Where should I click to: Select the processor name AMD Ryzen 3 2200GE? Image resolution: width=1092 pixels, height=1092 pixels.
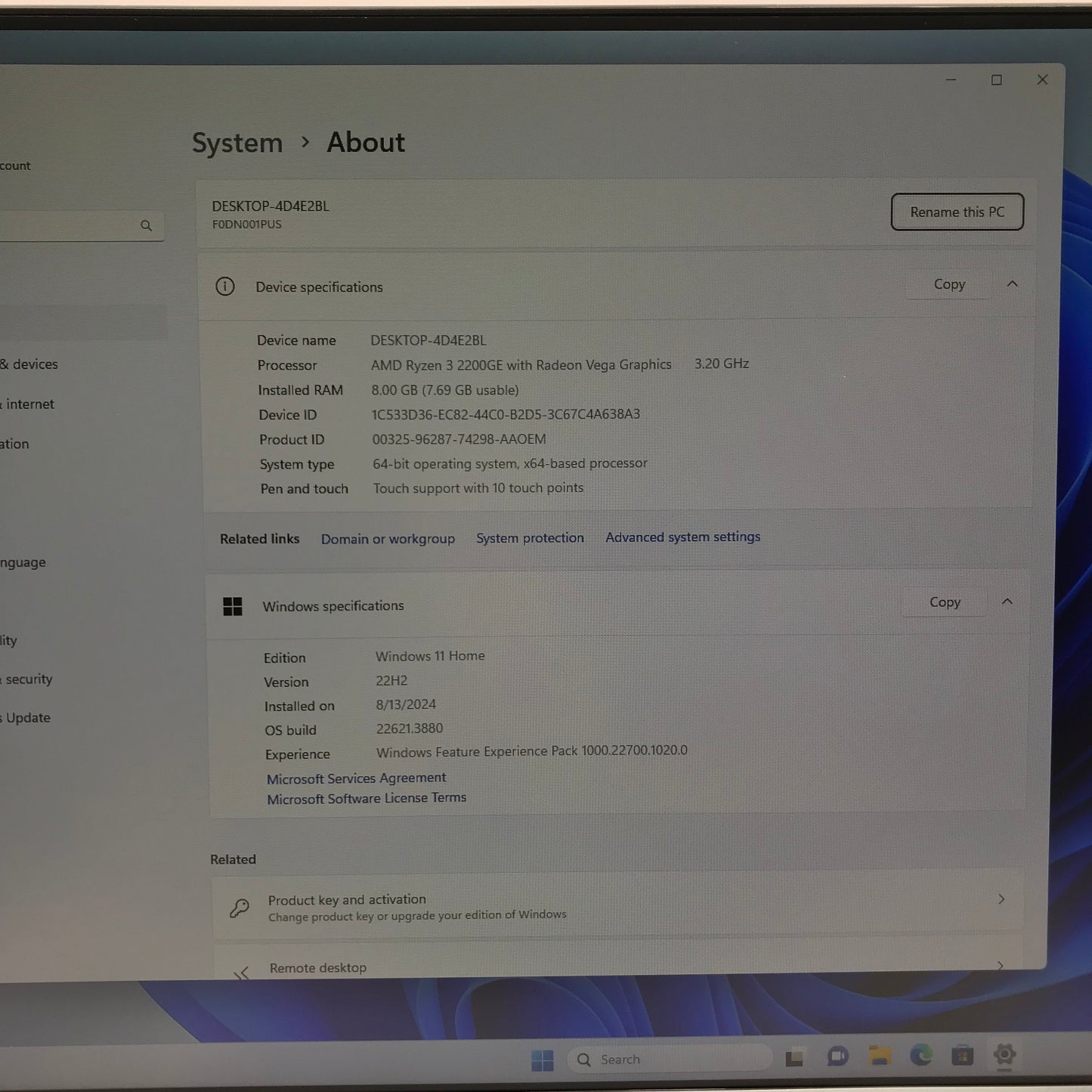[437, 365]
